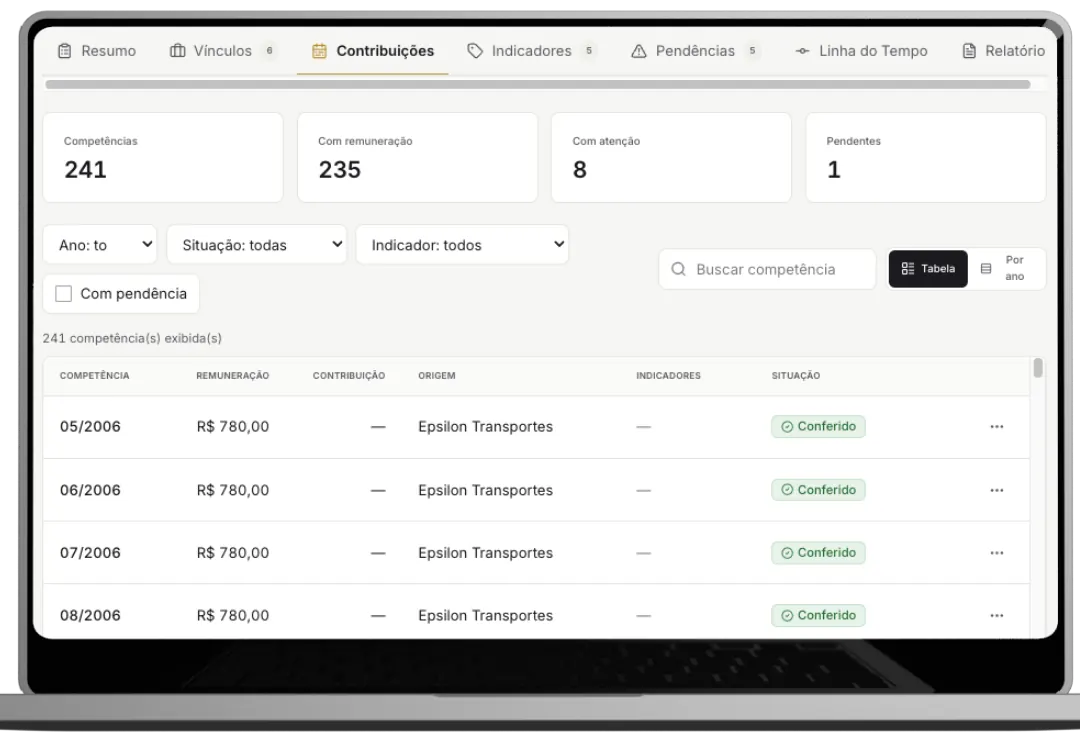Click the Tabela grid icon

[x=908, y=269]
